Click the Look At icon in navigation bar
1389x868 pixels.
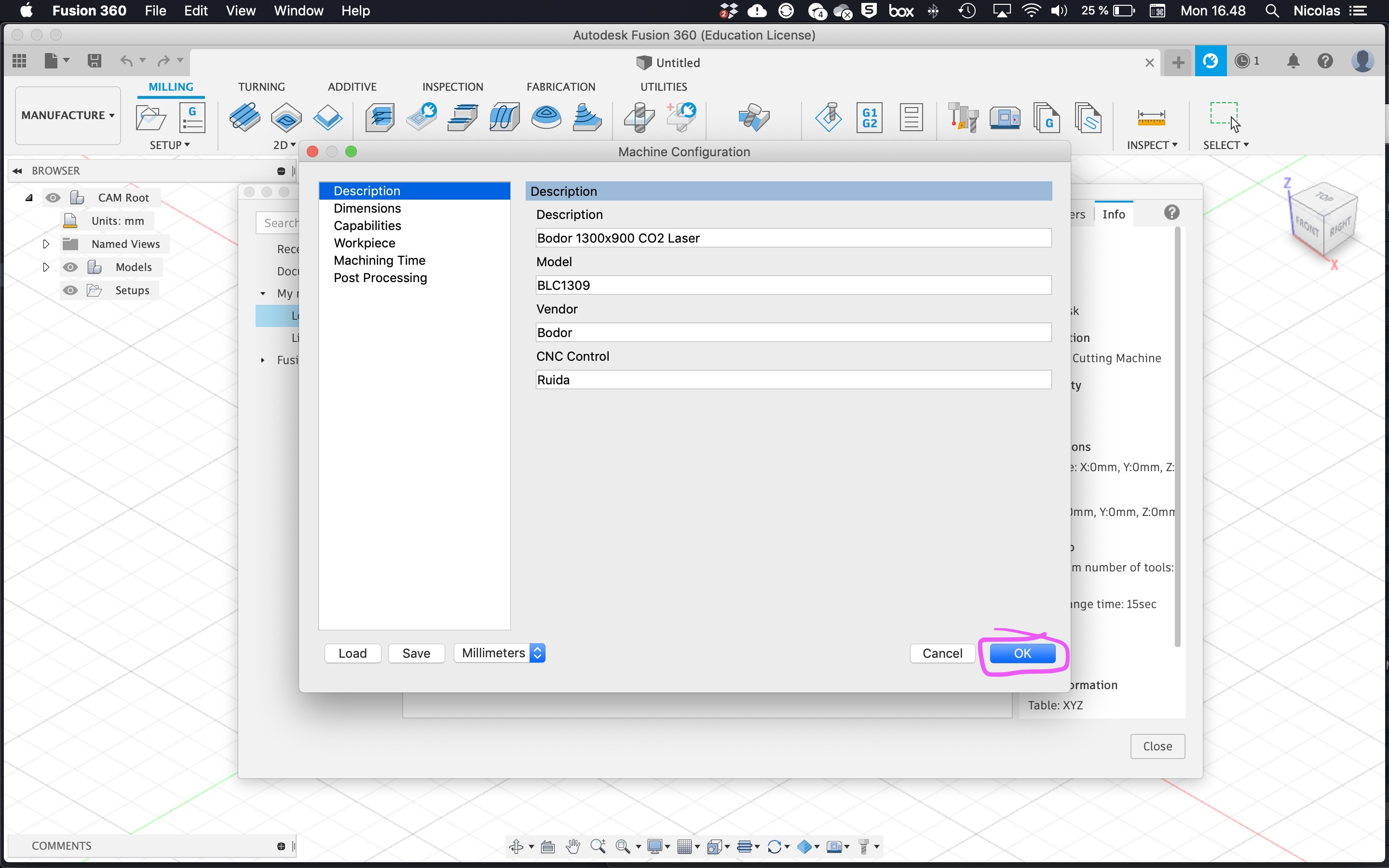click(x=547, y=846)
